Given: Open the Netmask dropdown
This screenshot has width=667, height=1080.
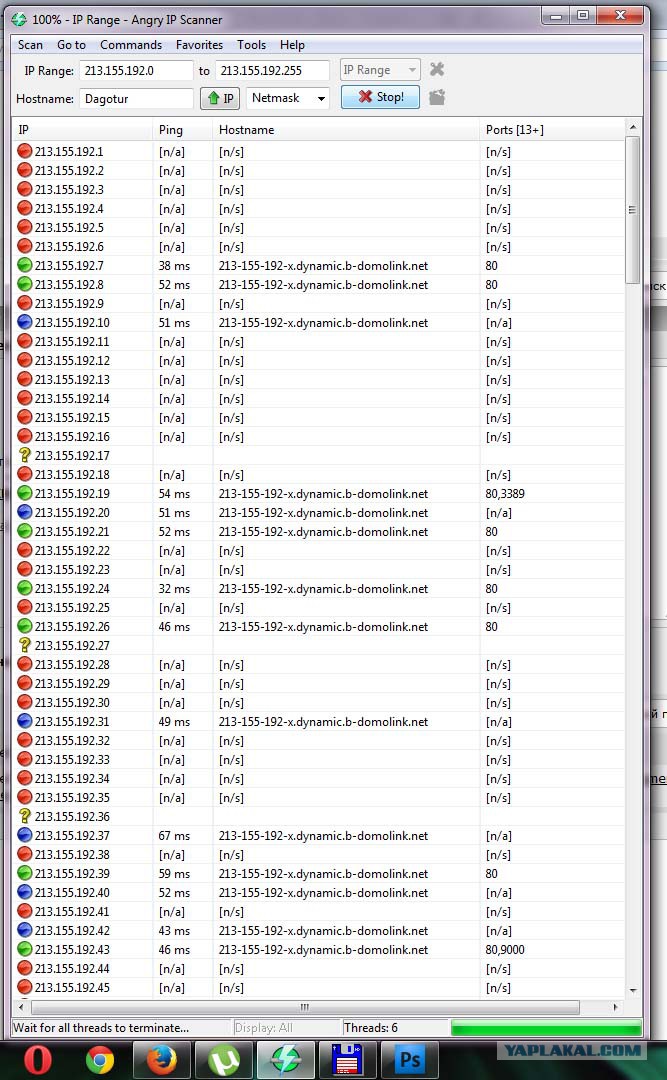Looking at the screenshot, I should pyautogui.click(x=287, y=98).
